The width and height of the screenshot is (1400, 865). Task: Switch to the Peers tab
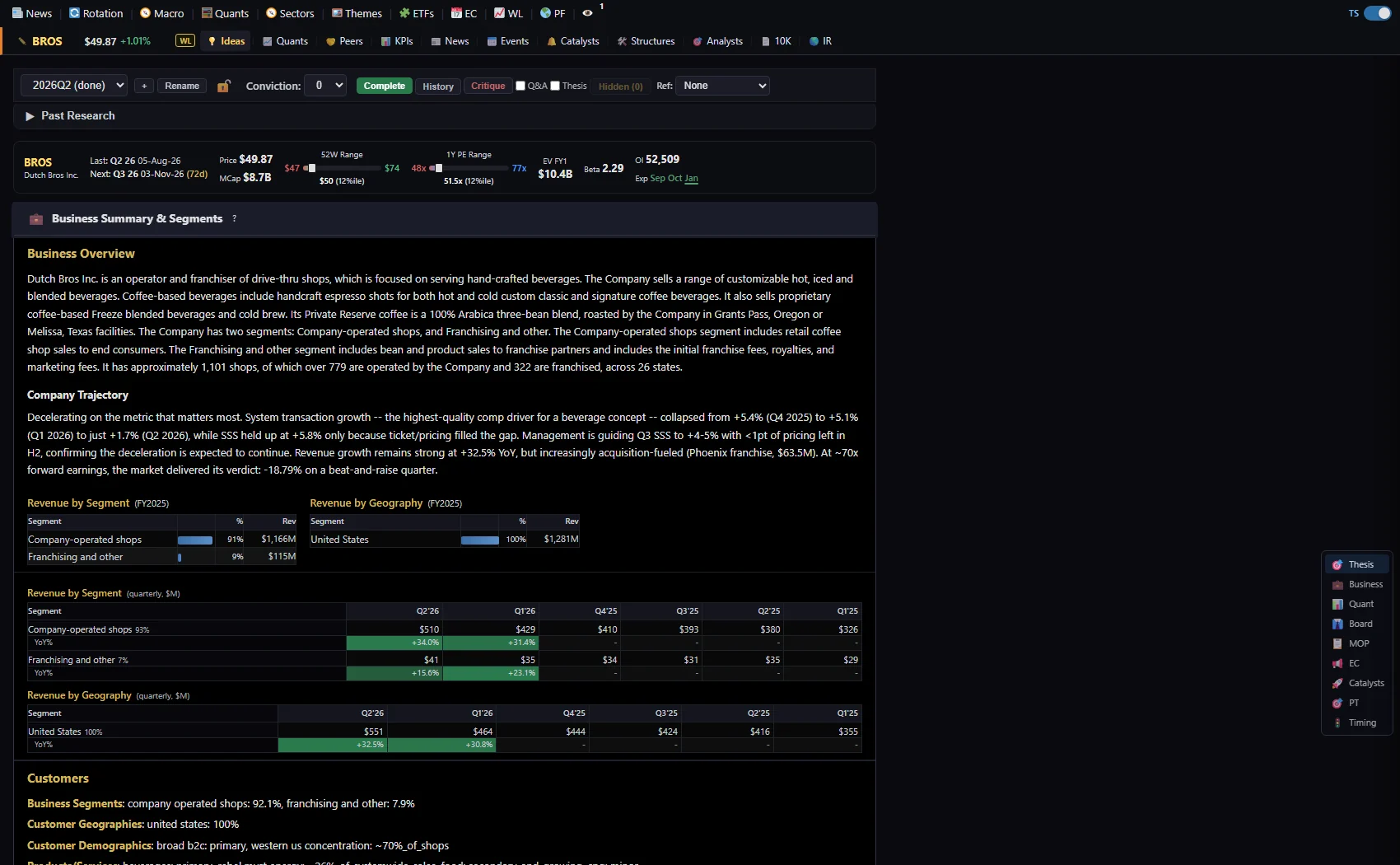[344, 41]
